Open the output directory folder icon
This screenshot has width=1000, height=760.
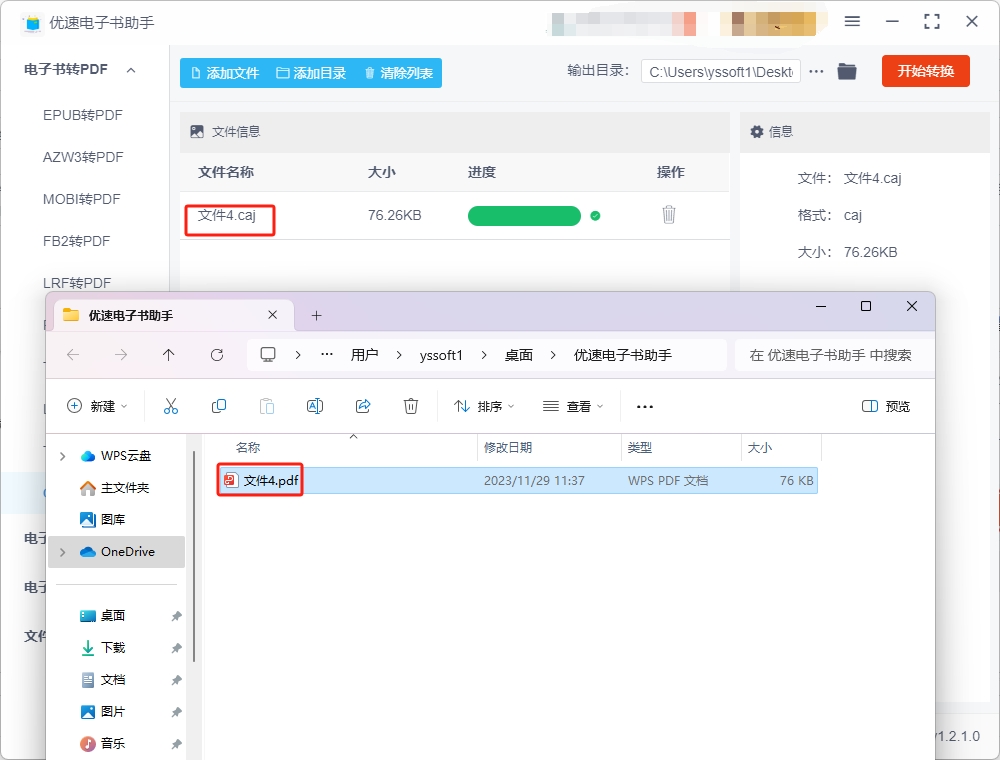pyautogui.click(x=847, y=71)
